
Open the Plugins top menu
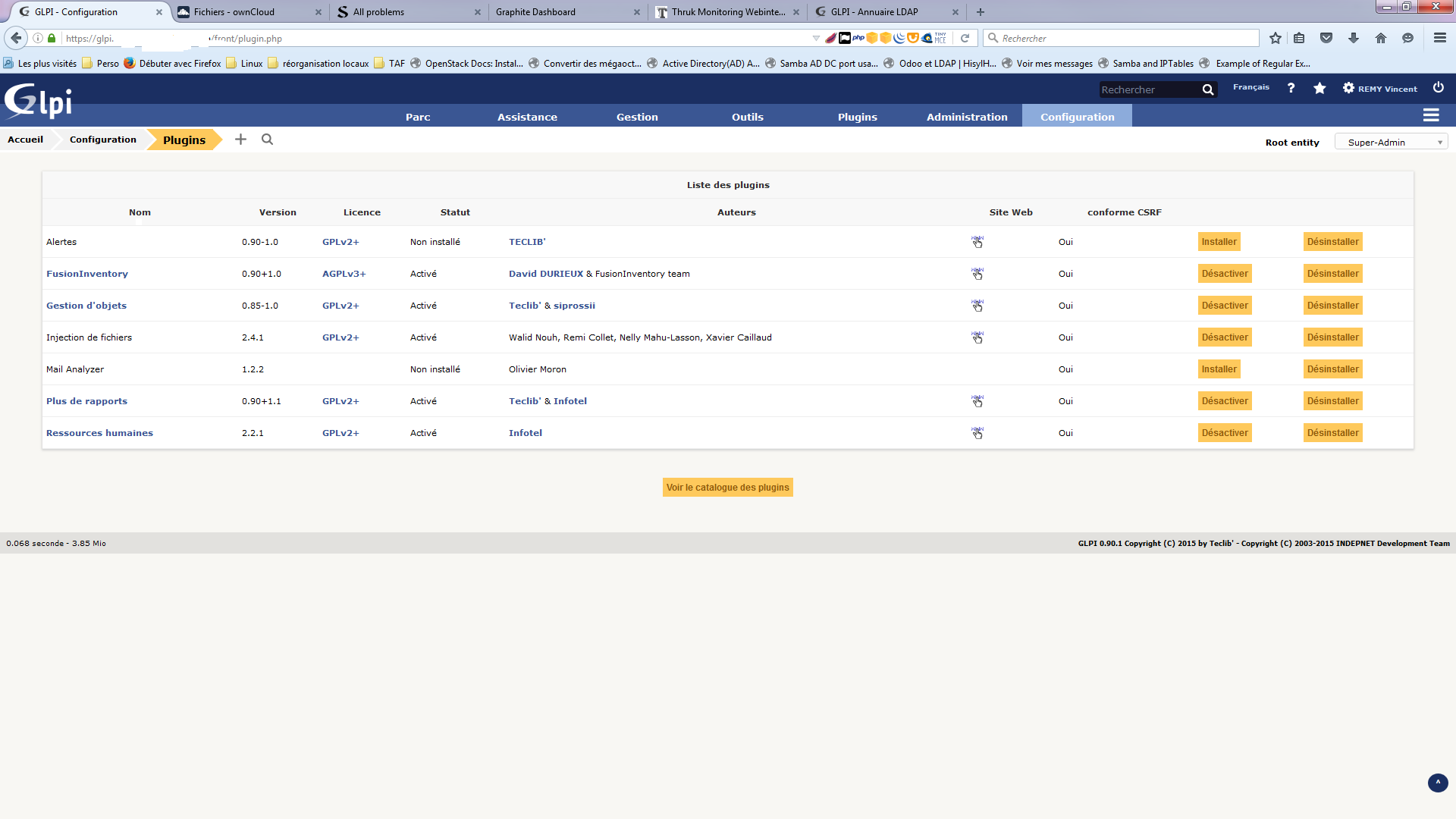coord(858,117)
